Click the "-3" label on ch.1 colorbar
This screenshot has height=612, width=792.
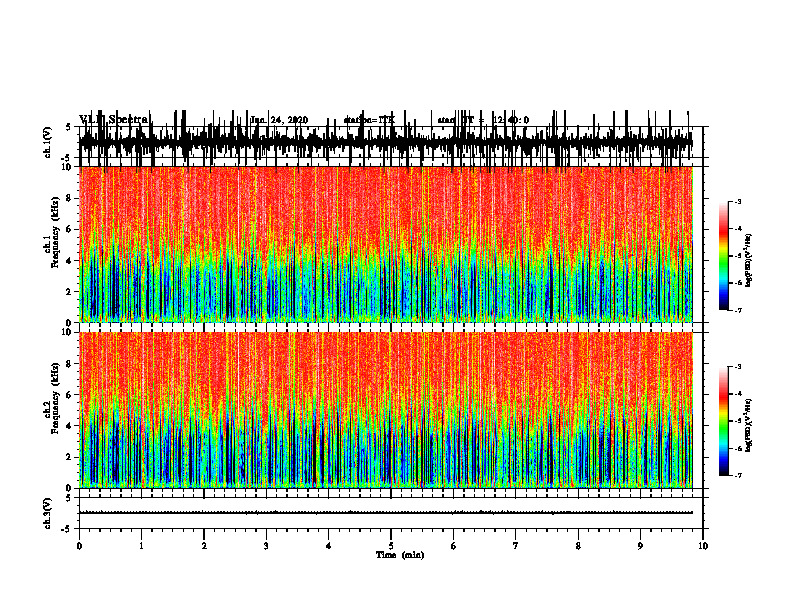tap(738, 201)
